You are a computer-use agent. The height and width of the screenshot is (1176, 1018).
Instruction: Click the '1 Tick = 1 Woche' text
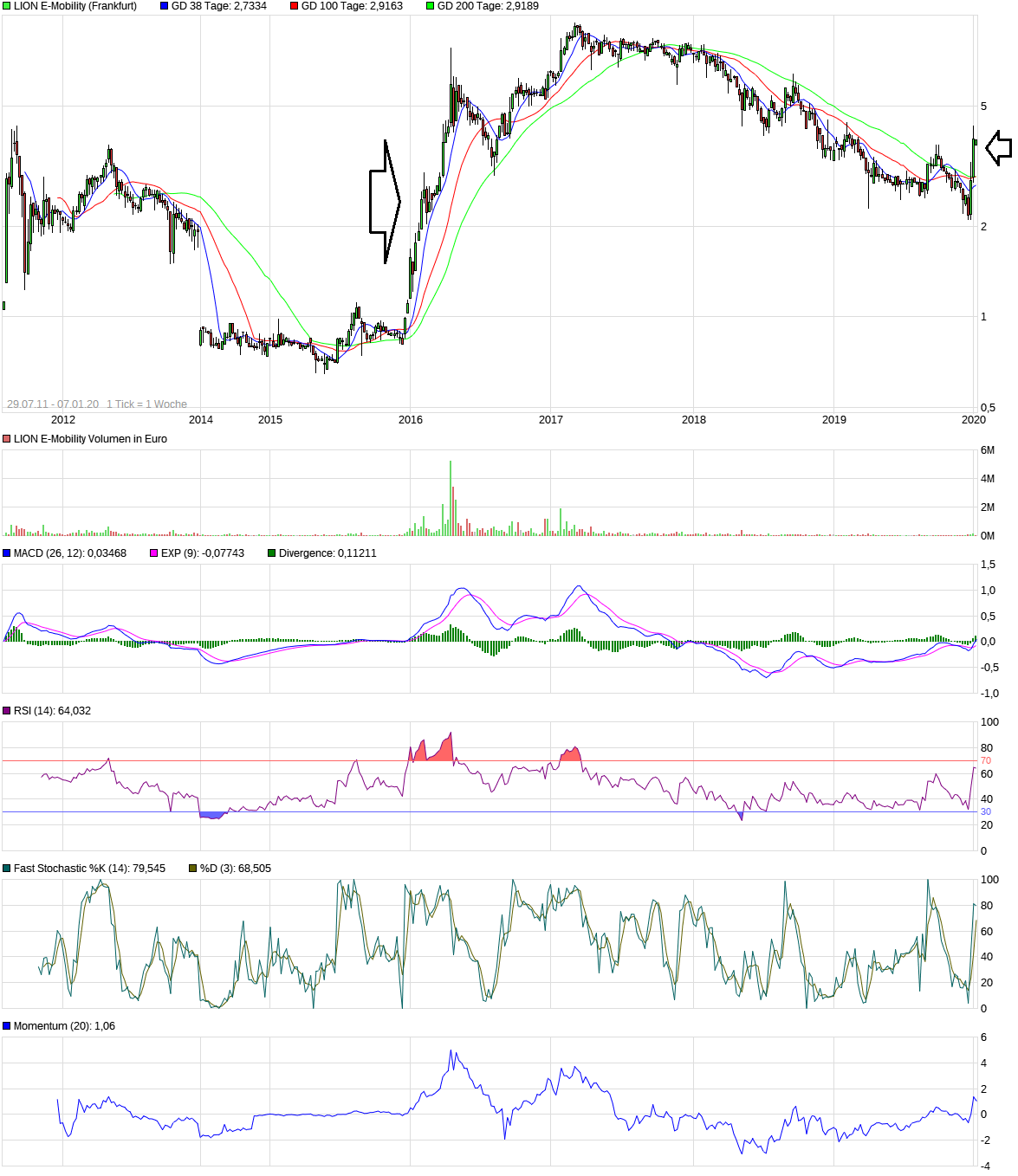click(146, 404)
